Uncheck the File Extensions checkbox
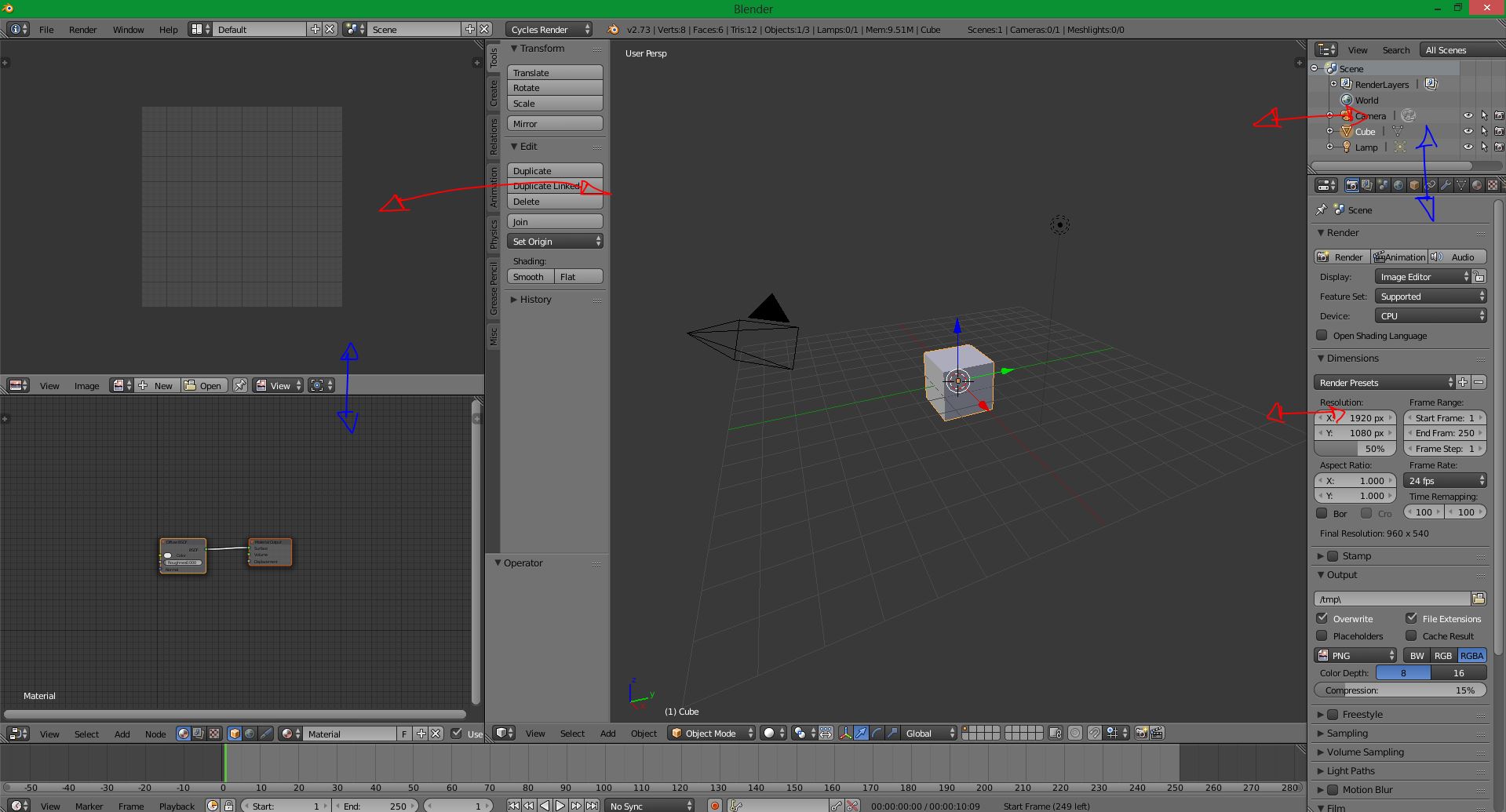The height and width of the screenshot is (812, 1506). [x=1411, y=618]
